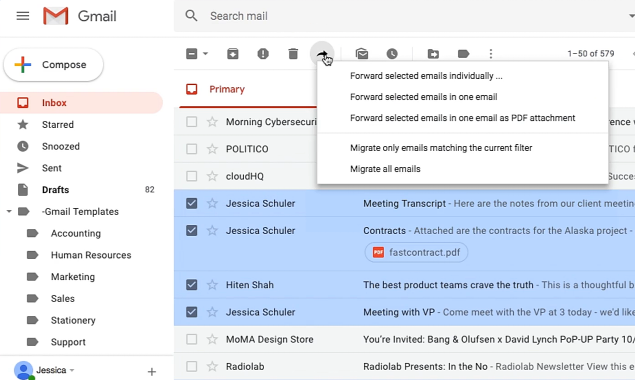Open the Meeting Transcript email subject

click(x=404, y=203)
